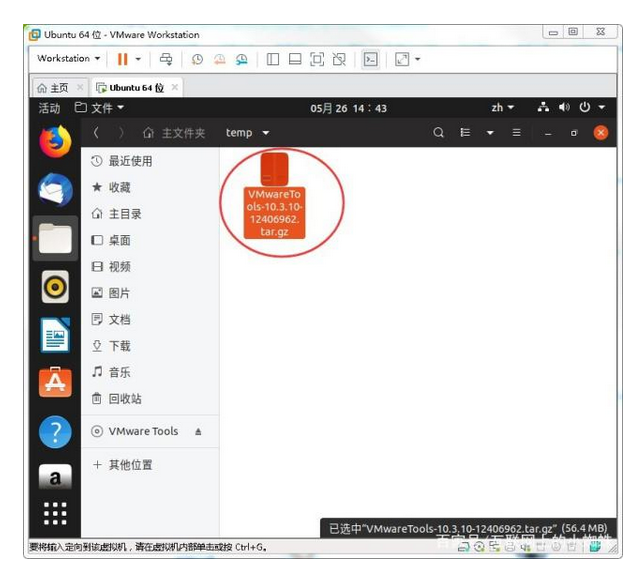Search files with the magnifier icon
Screen dimensions: 640x567
coord(438,133)
